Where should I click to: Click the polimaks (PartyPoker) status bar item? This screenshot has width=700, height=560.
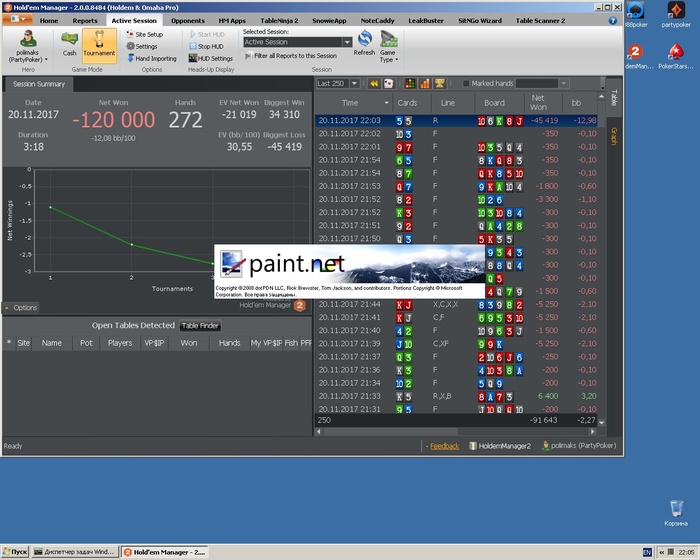(x=579, y=446)
